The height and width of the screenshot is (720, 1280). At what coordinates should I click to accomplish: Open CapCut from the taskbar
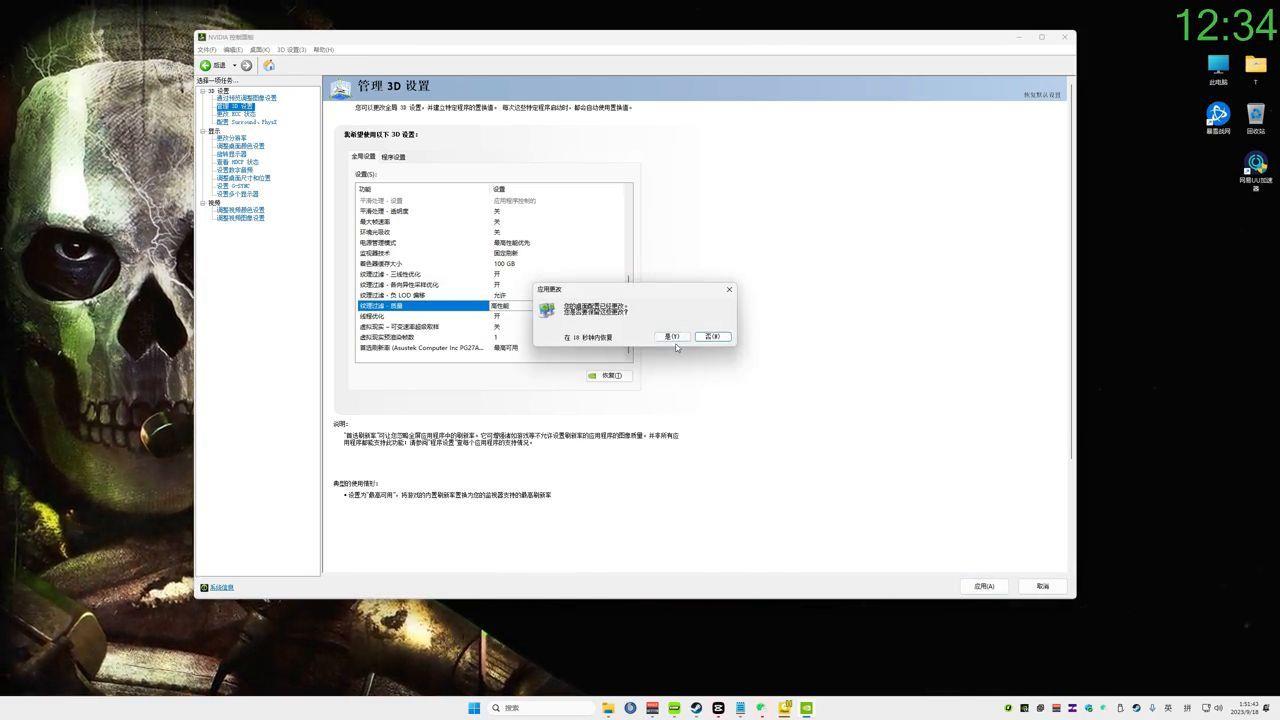tap(718, 708)
